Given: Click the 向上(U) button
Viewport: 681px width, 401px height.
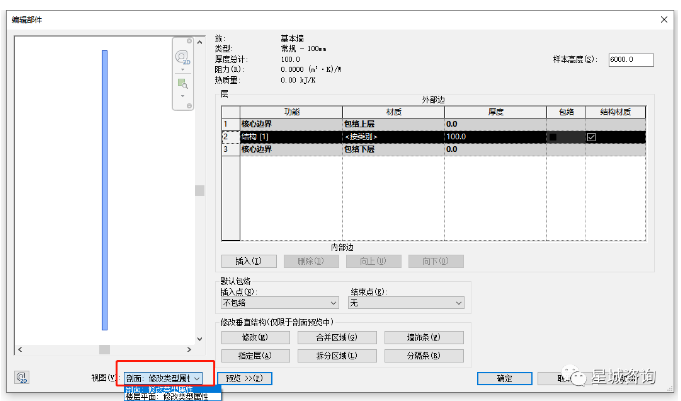Looking at the screenshot, I should [374, 261].
